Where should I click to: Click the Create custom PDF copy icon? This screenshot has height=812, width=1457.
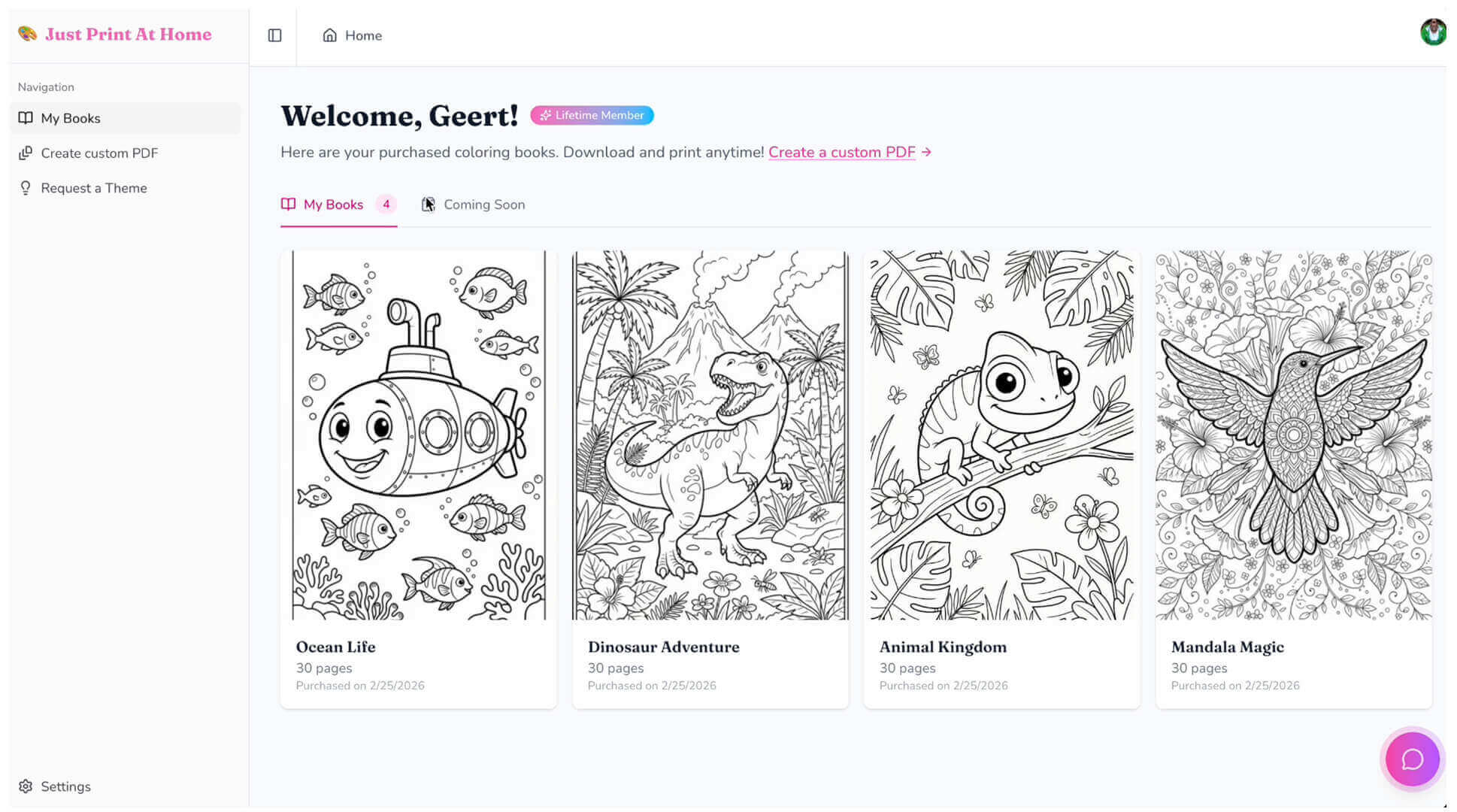(26, 153)
